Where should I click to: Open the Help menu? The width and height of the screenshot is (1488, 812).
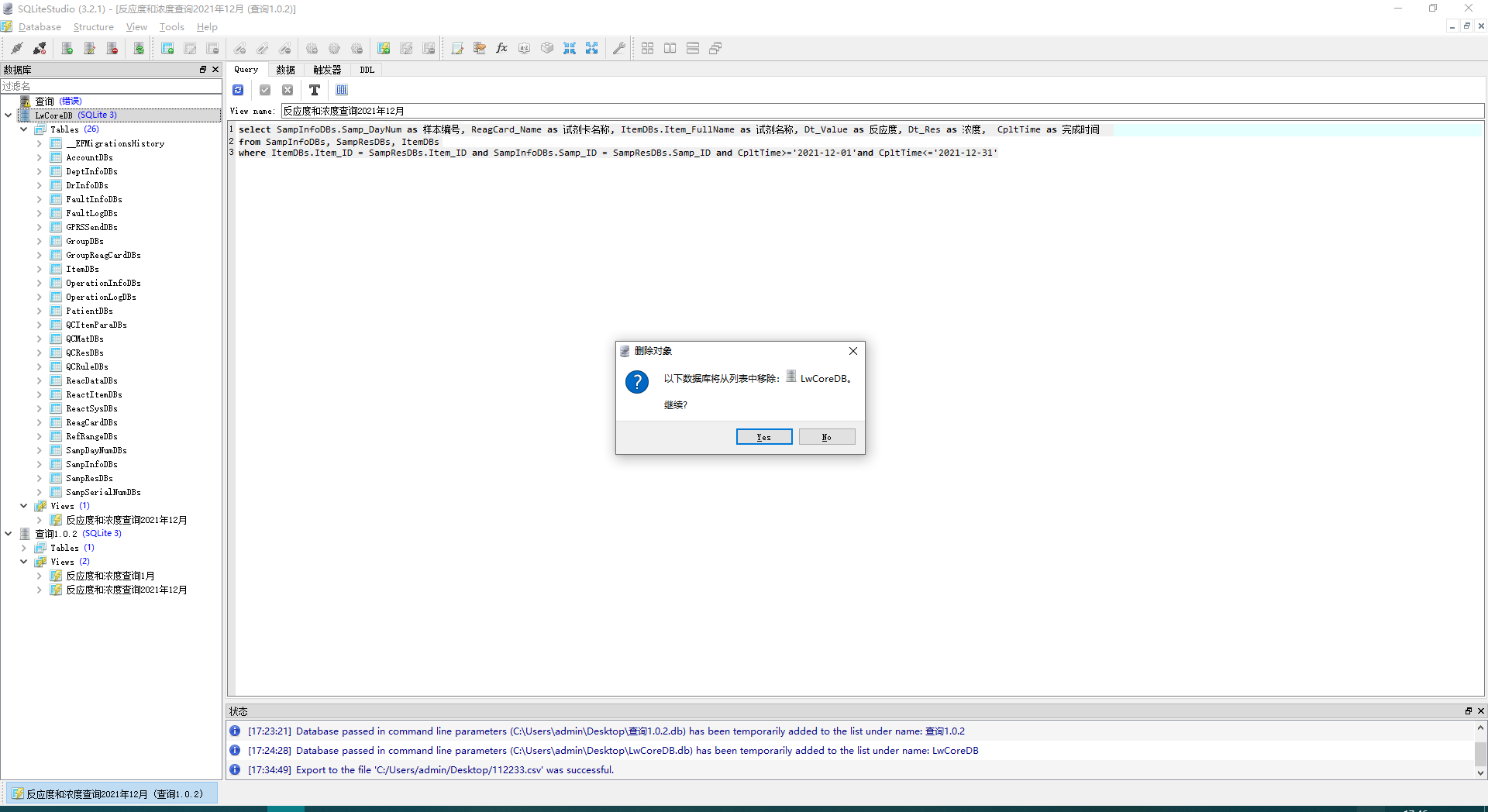(207, 27)
